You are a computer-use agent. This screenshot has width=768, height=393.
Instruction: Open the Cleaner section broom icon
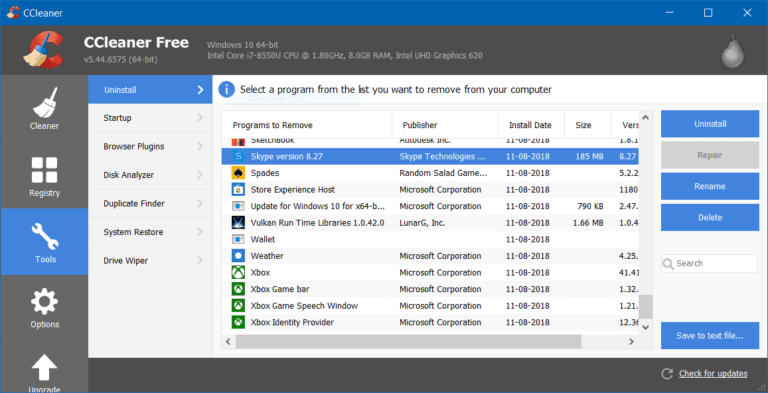pos(45,103)
